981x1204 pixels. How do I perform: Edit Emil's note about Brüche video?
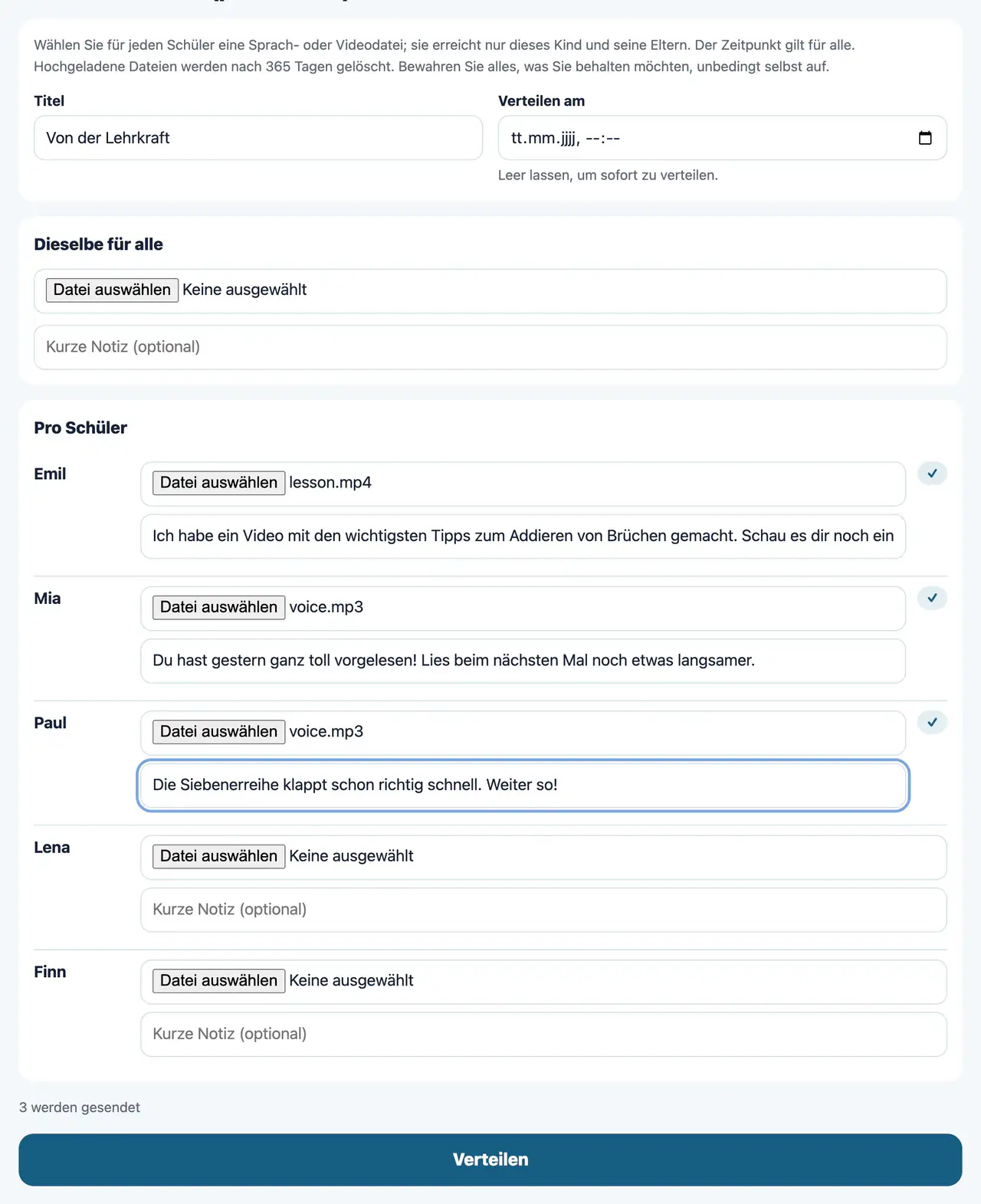point(523,536)
